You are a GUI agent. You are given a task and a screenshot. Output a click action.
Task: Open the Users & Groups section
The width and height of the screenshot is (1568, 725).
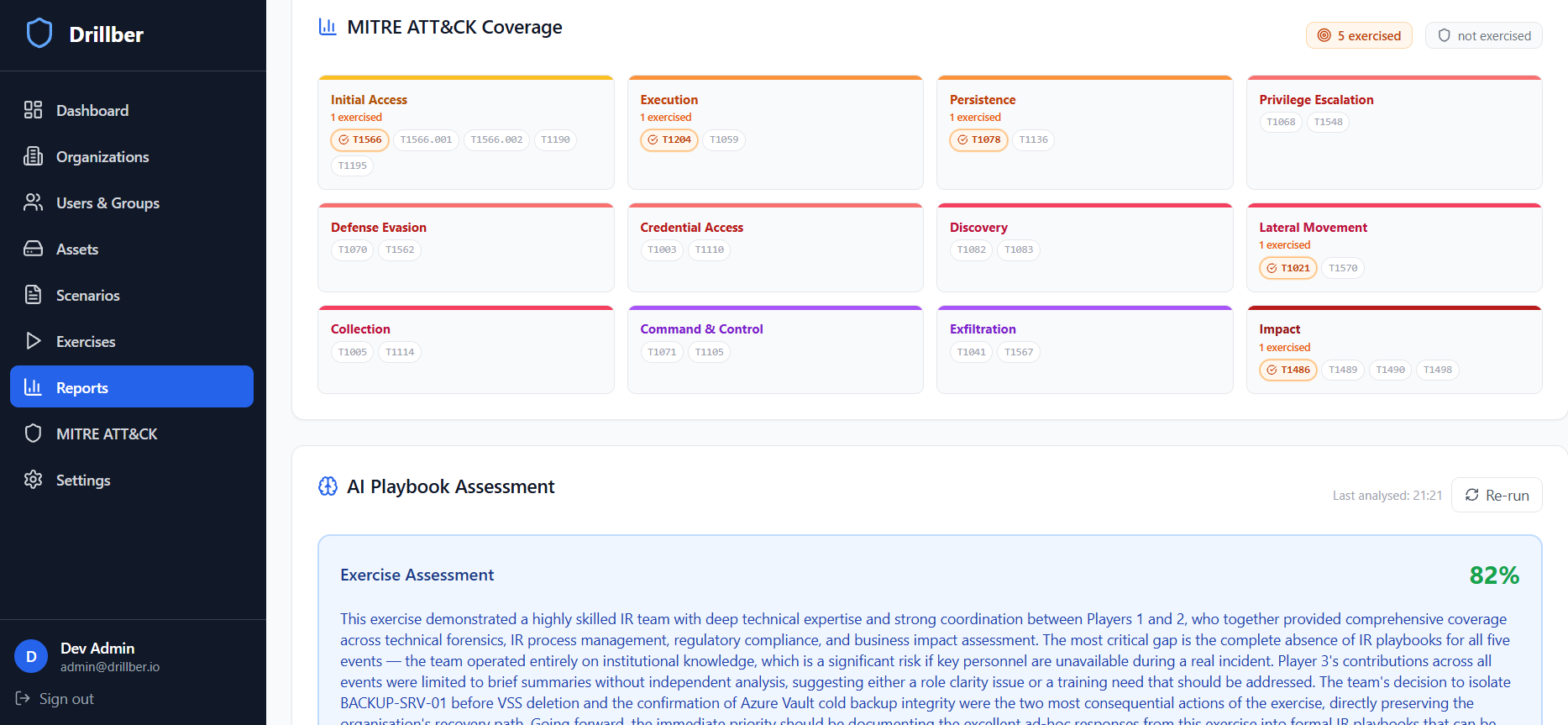pos(107,203)
